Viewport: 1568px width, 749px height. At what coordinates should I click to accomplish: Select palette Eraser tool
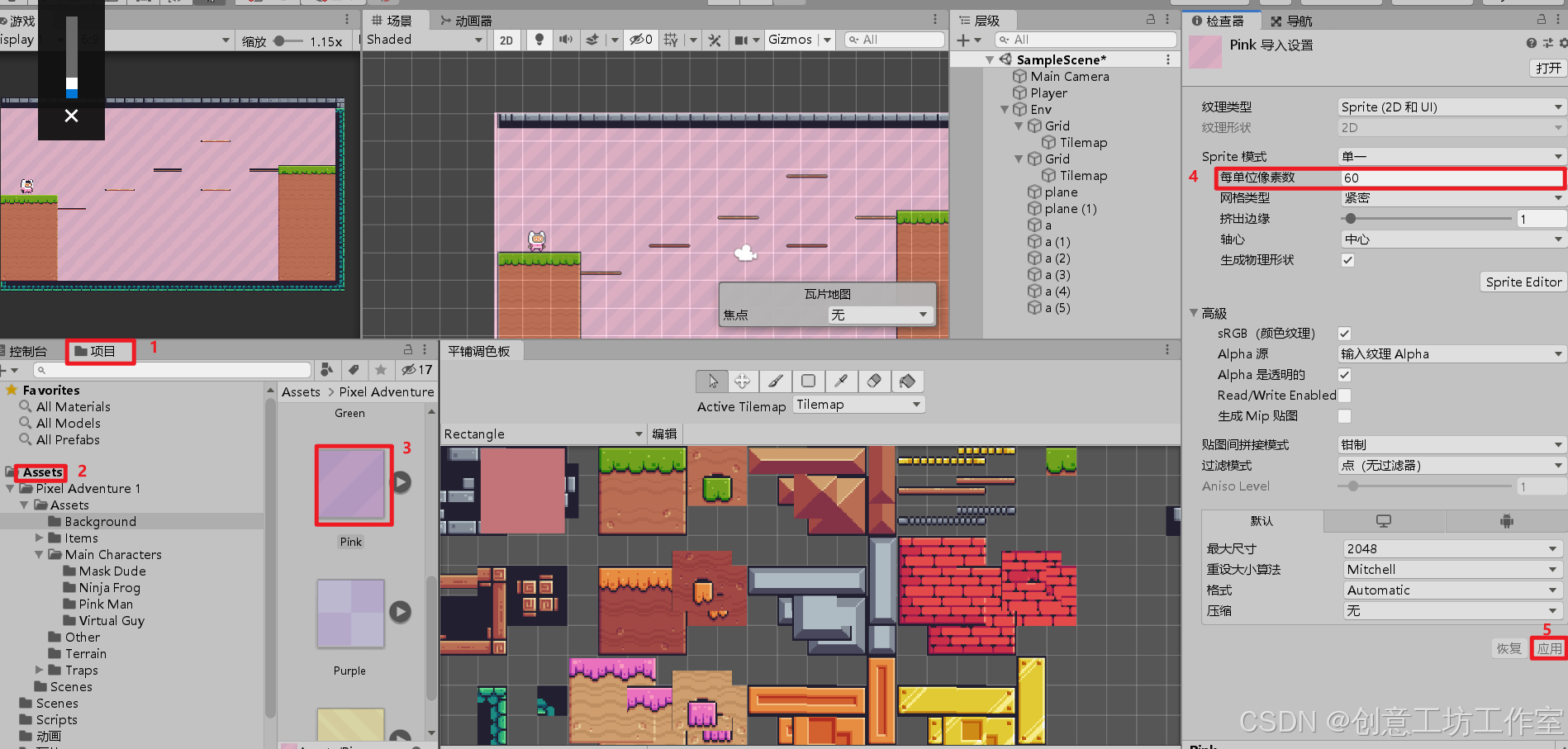(x=874, y=381)
